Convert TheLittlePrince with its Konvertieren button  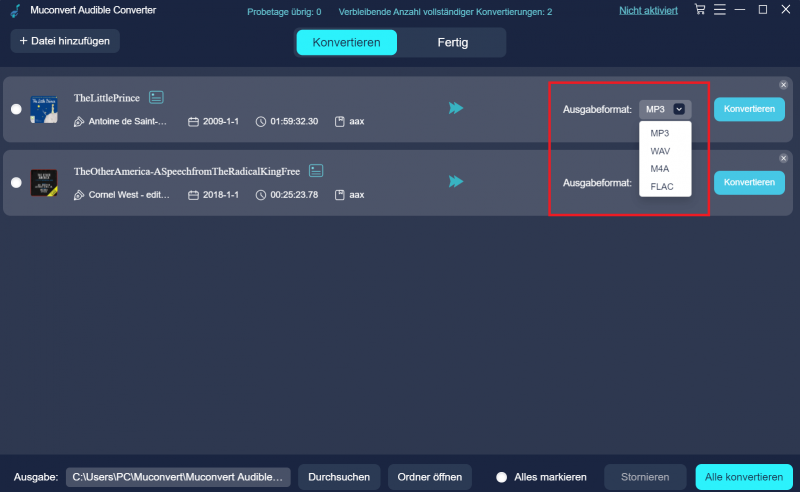(x=749, y=109)
